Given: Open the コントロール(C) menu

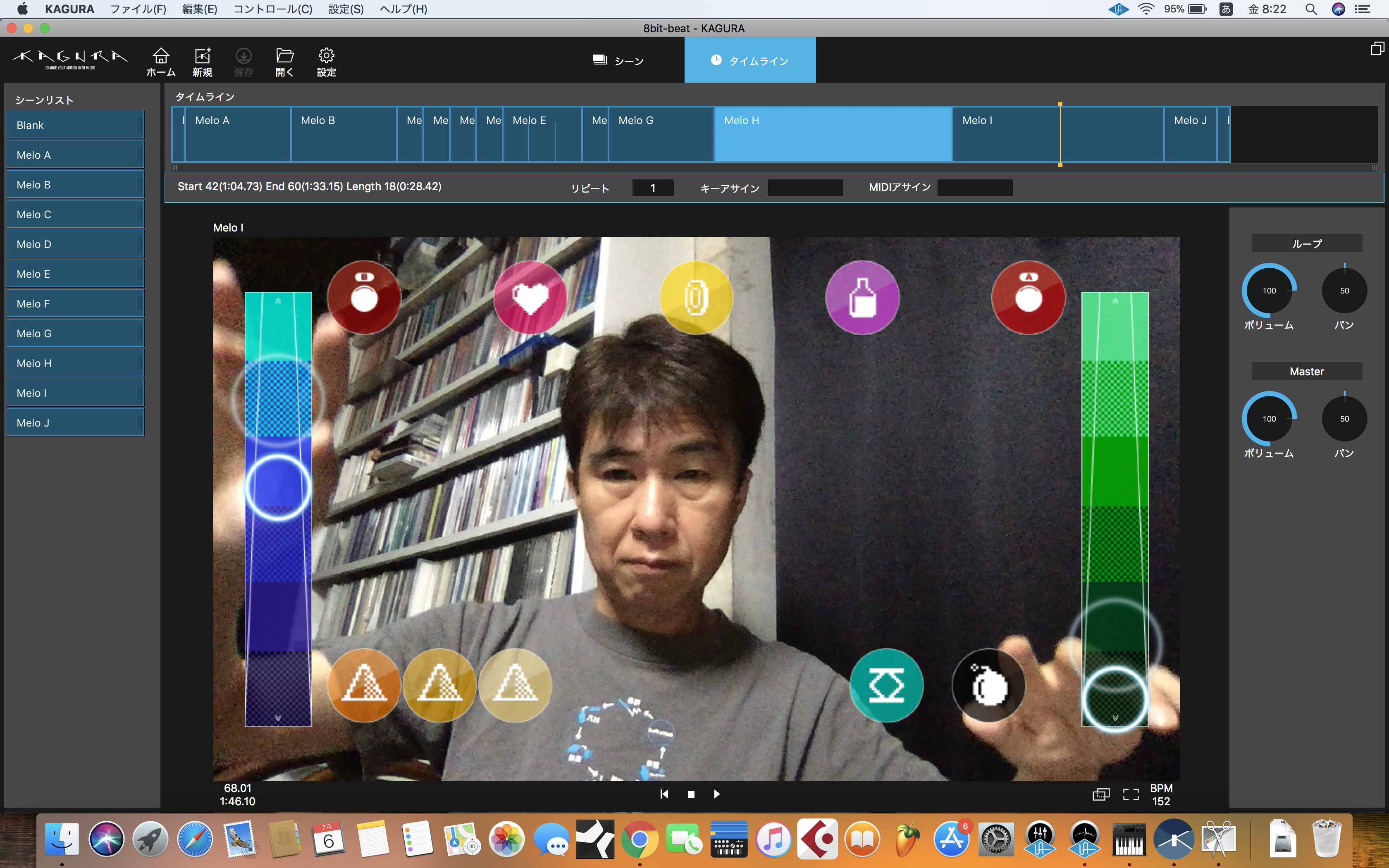Looking at the screenshot, I should coord(273,9).
